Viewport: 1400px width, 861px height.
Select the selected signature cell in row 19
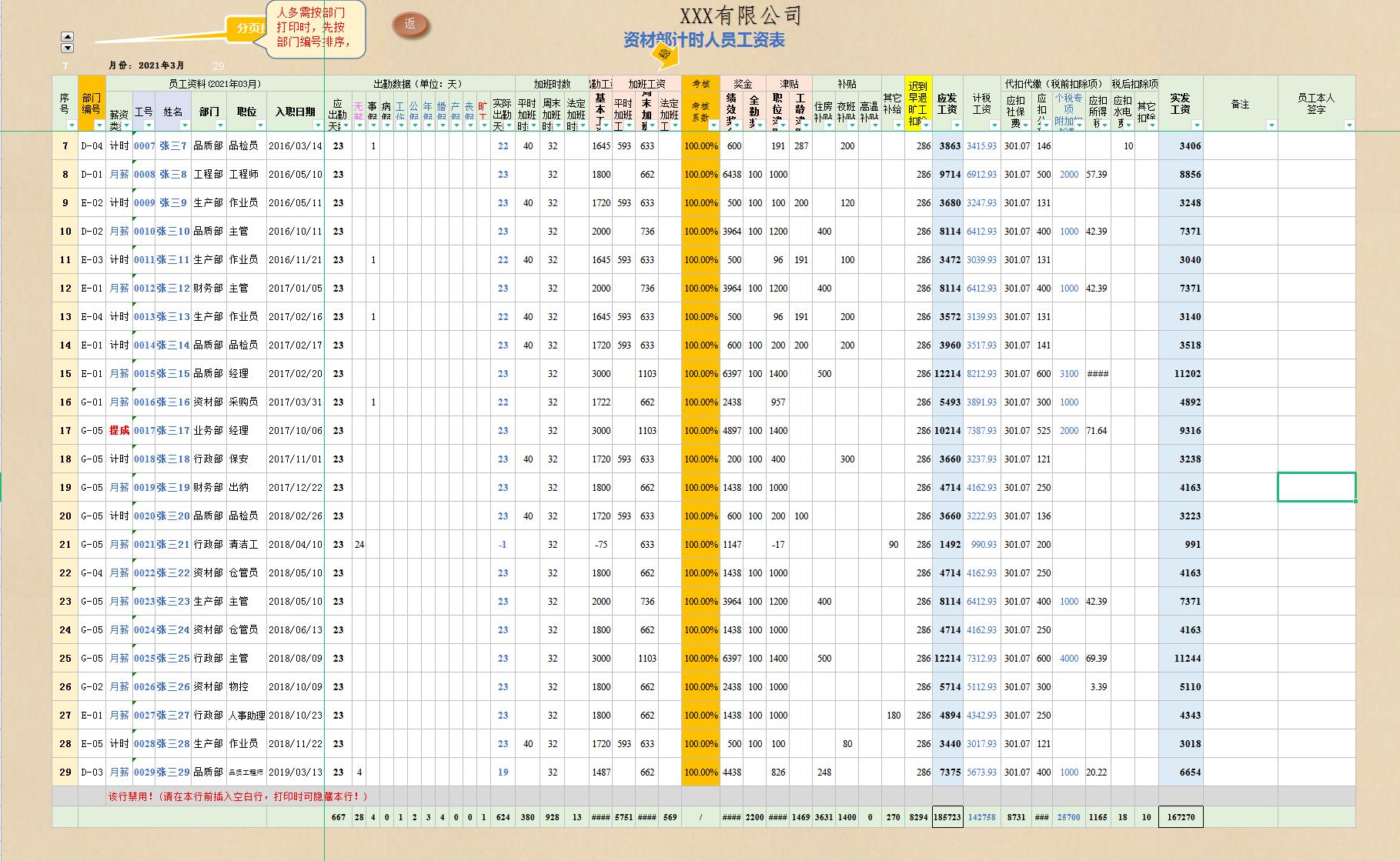[1316, 487]
